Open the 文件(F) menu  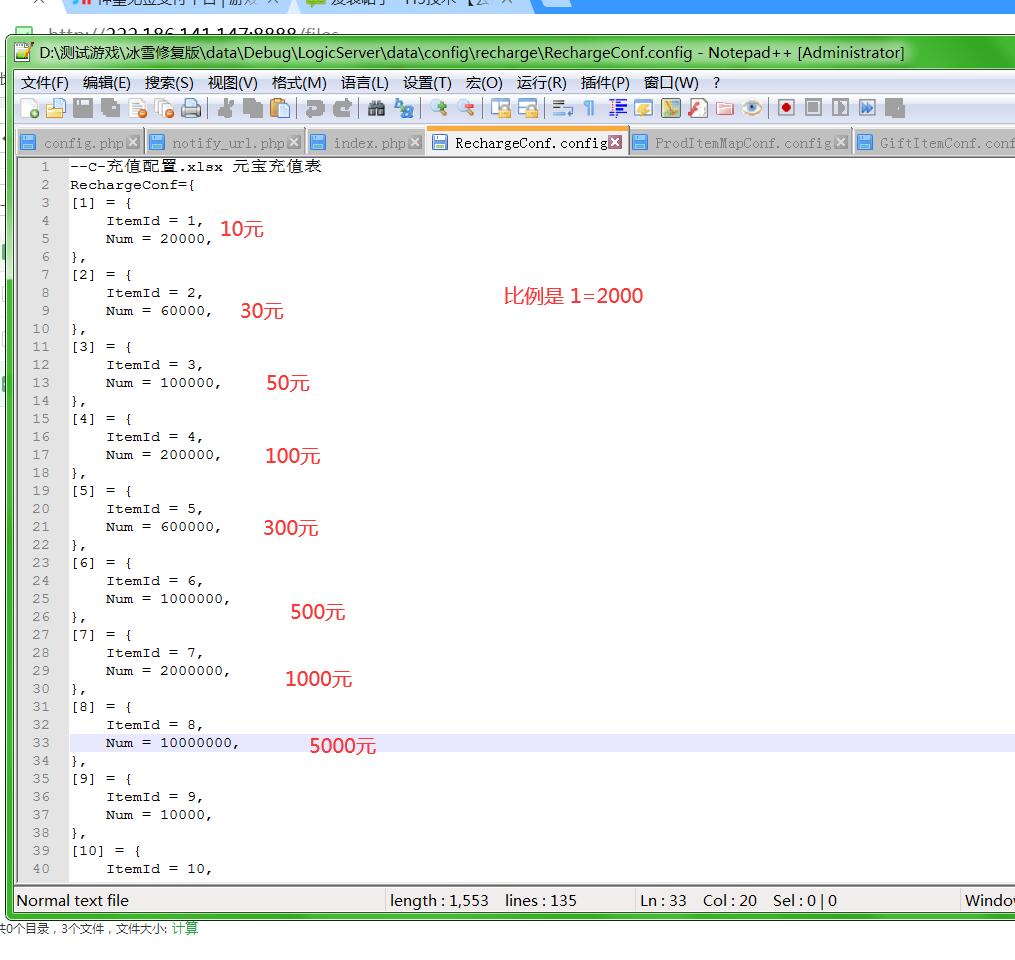[x=45, y=83]
